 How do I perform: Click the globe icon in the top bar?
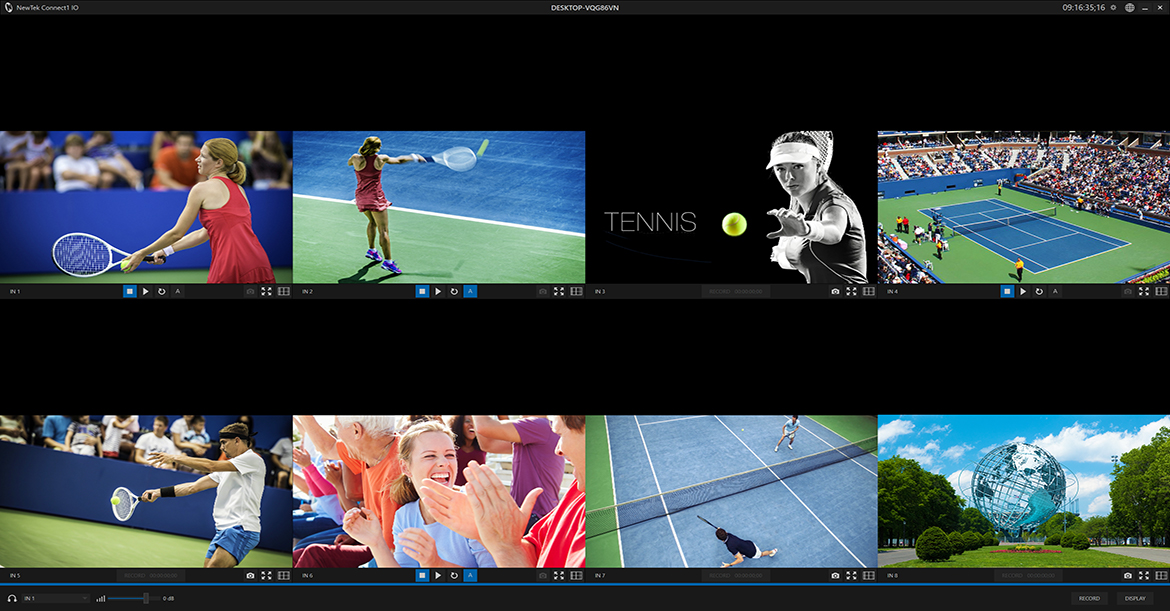click(1130, 7)
